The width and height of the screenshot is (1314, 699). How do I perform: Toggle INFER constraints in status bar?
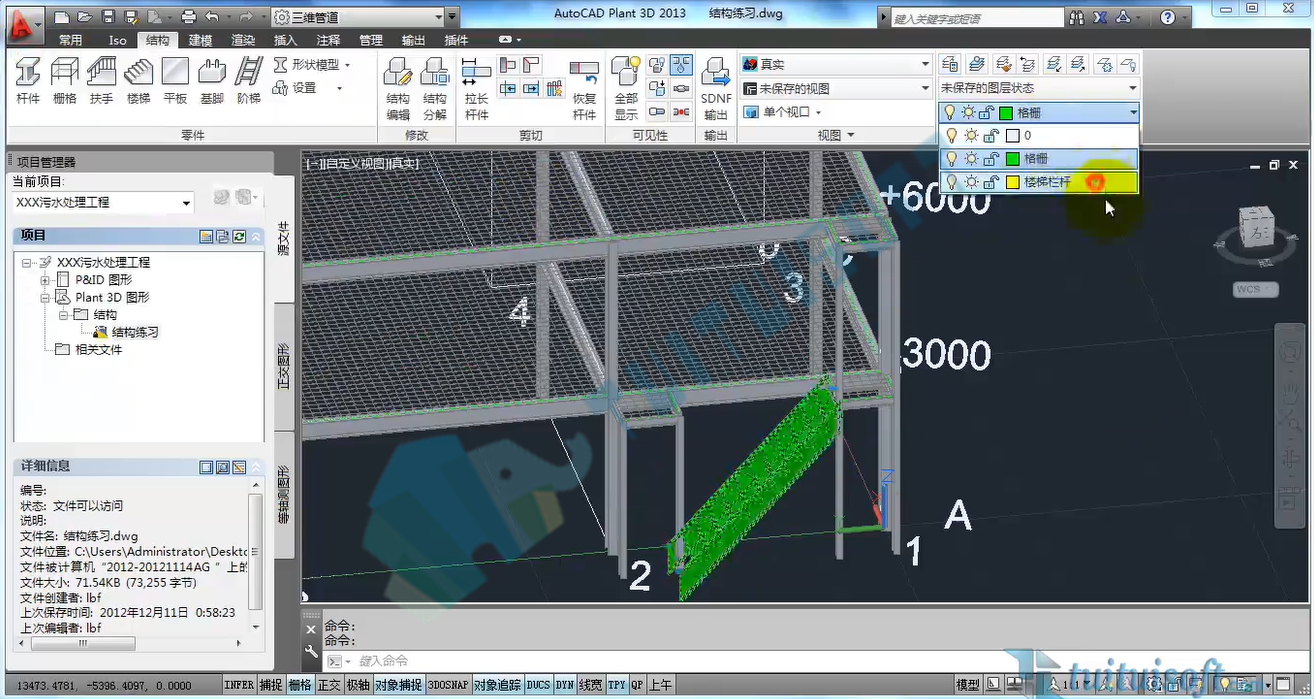pos(239,685)
